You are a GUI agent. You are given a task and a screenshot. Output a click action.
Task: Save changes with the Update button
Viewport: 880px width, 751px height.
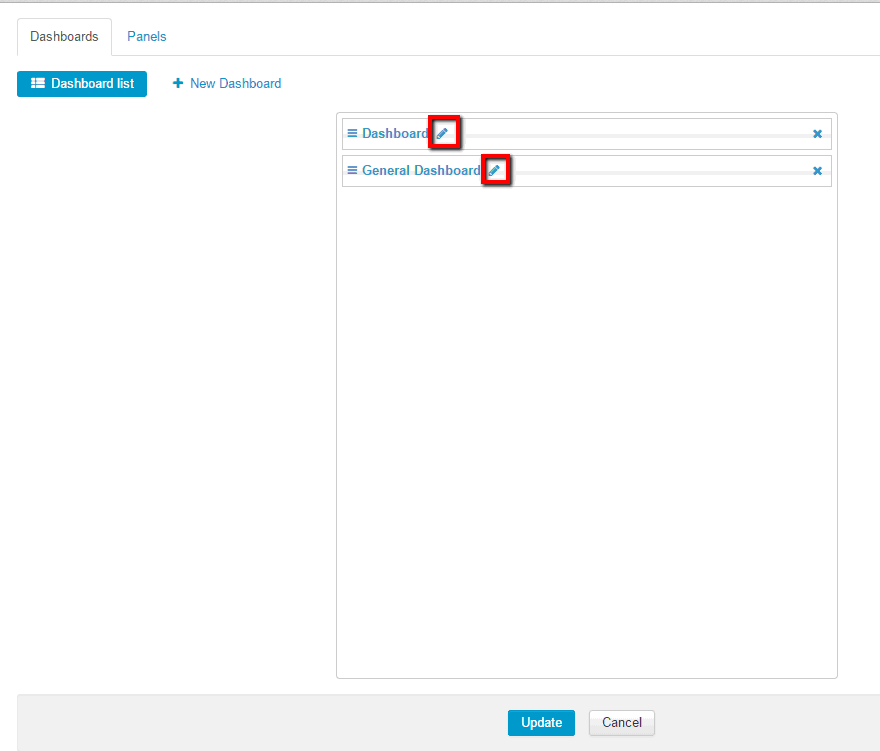(541, 723)
